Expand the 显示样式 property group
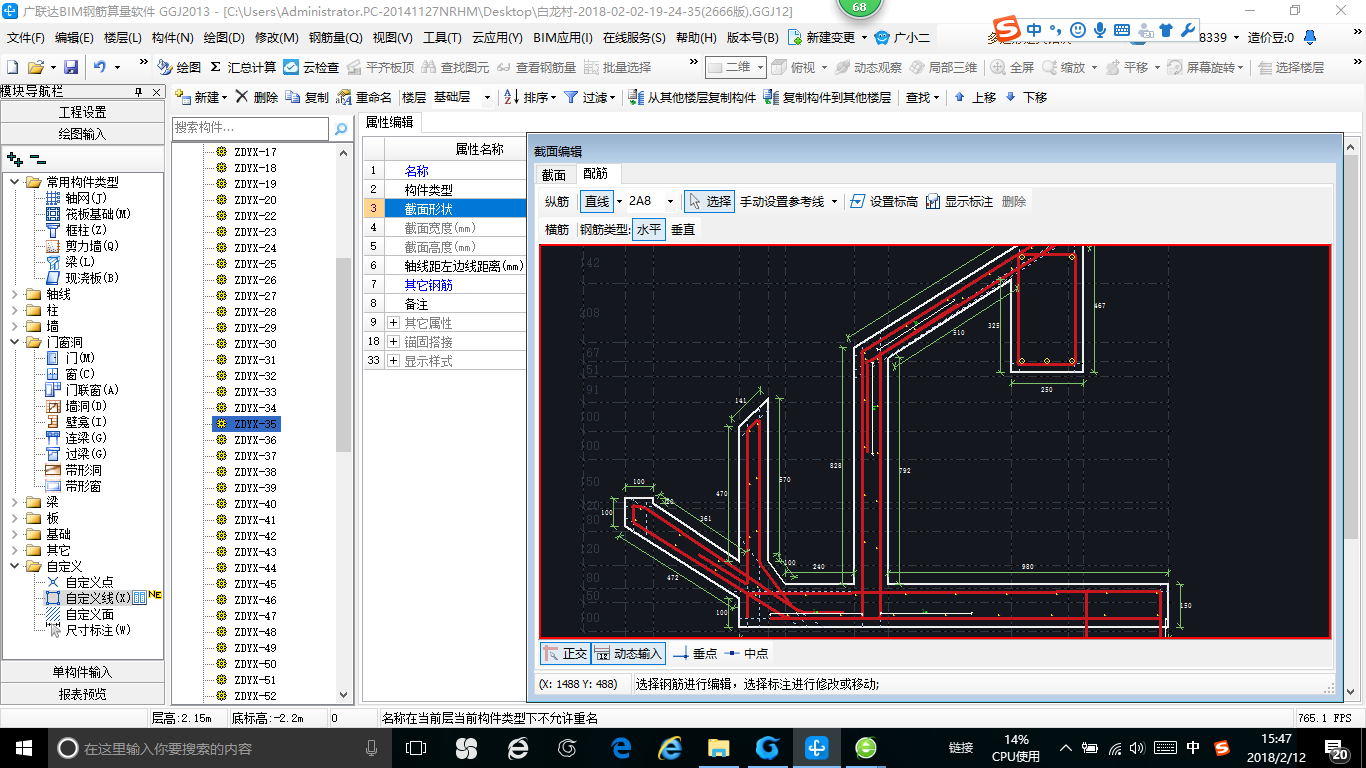Viewport: 1366px width, 768px height. pyautogui.click(x=394, y=361)
